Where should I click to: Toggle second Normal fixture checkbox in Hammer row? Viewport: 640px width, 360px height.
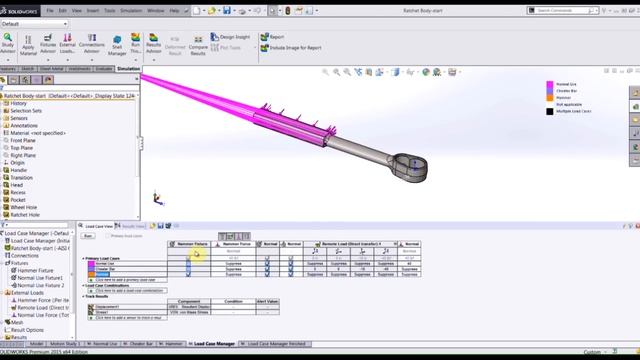pos(291,274)
